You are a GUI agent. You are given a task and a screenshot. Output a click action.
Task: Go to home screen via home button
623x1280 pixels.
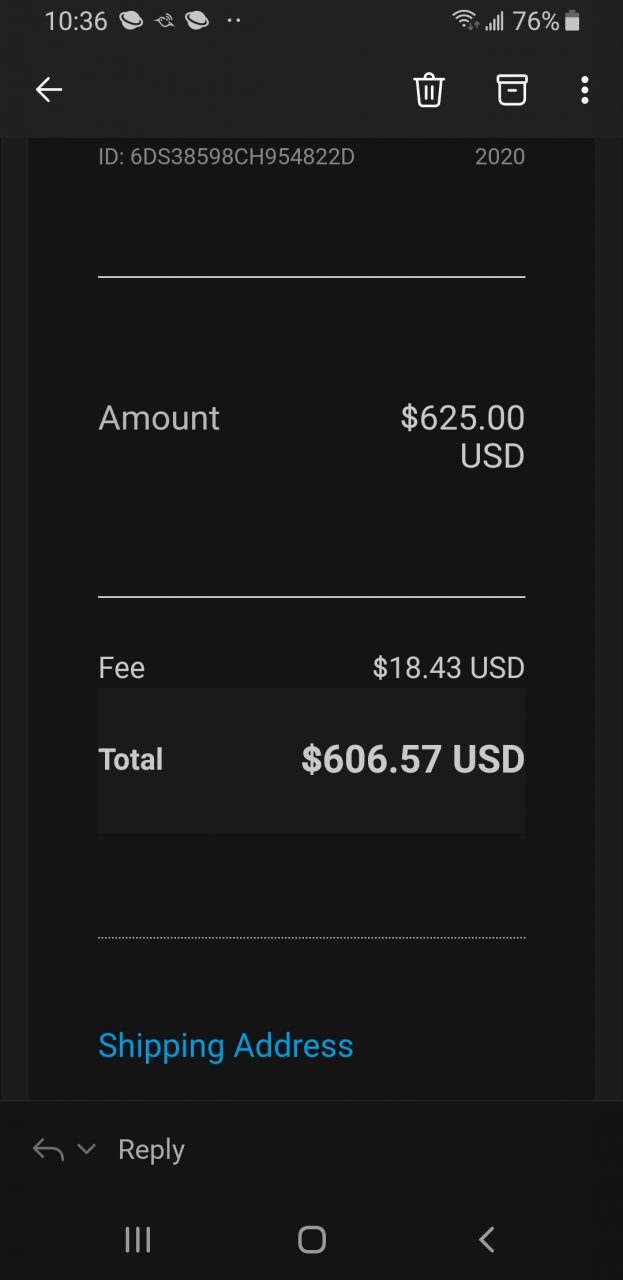pos(312,1240)
